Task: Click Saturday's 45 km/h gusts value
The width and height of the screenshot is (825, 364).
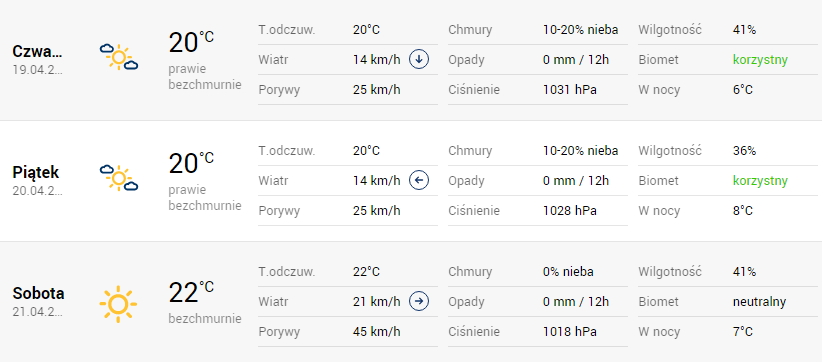Action: pyautogui.click(x=377, y=332)
